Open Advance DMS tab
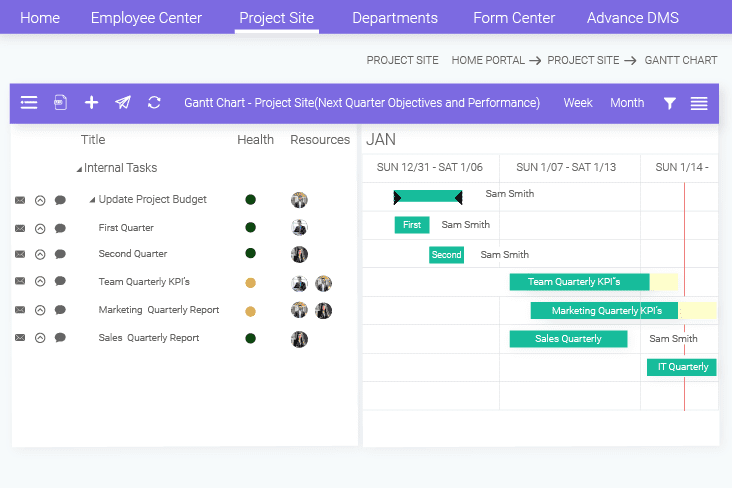The height and width of the screenshot is (488, 732). click(633, 18)
